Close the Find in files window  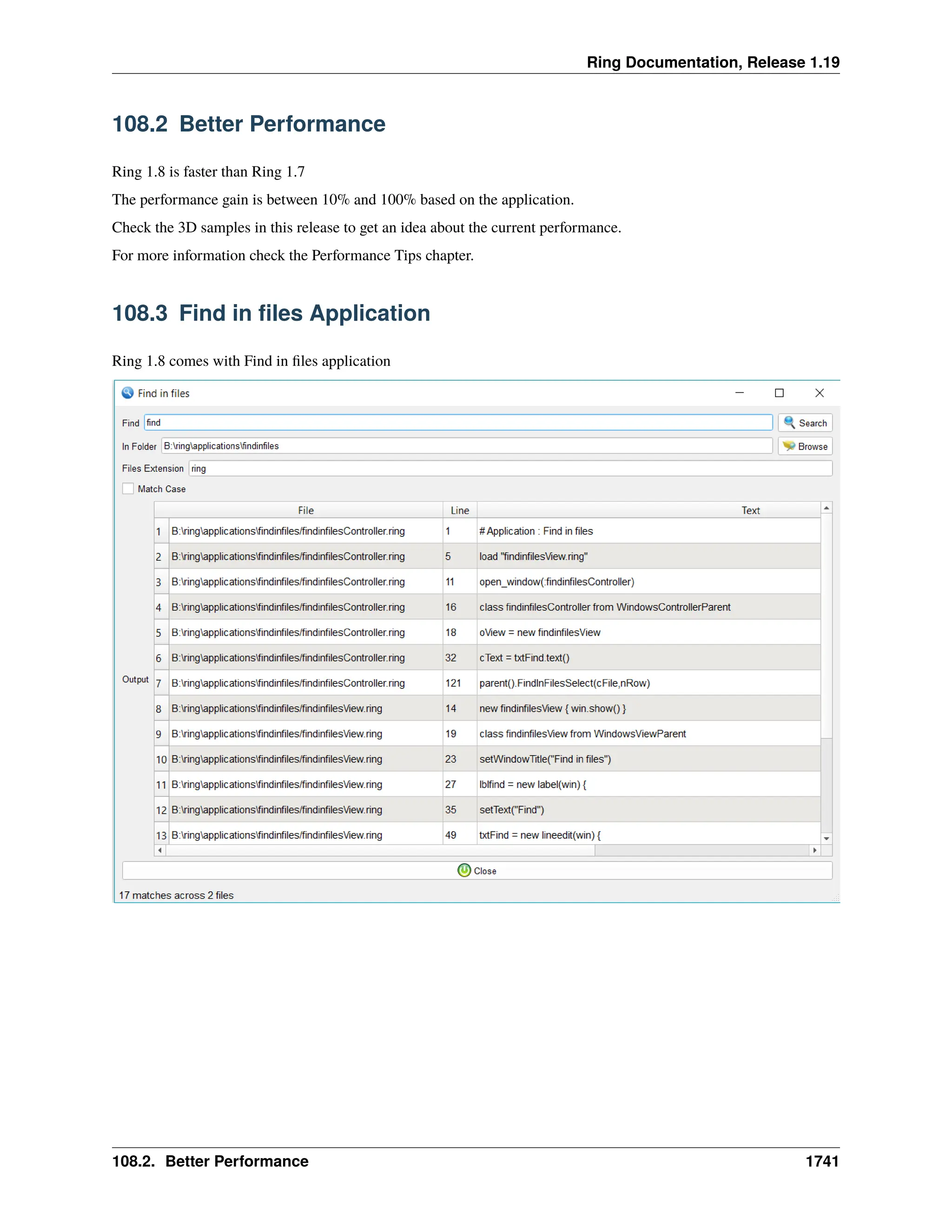pyautogui.click(x=820, y=393)
